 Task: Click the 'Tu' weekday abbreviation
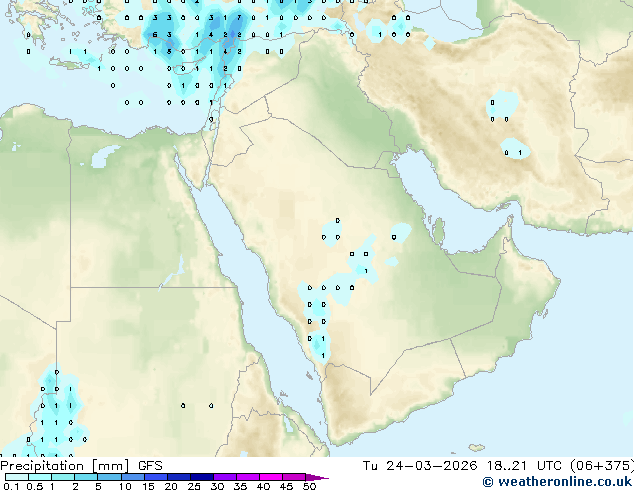click(x=370, y=466)
